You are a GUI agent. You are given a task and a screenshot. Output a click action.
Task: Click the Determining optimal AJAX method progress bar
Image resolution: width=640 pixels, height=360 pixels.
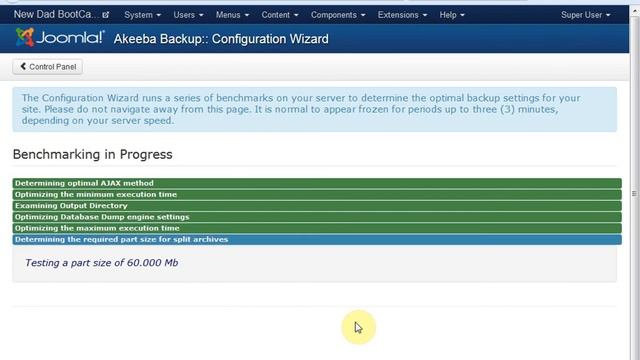click(x=317, y=183)
